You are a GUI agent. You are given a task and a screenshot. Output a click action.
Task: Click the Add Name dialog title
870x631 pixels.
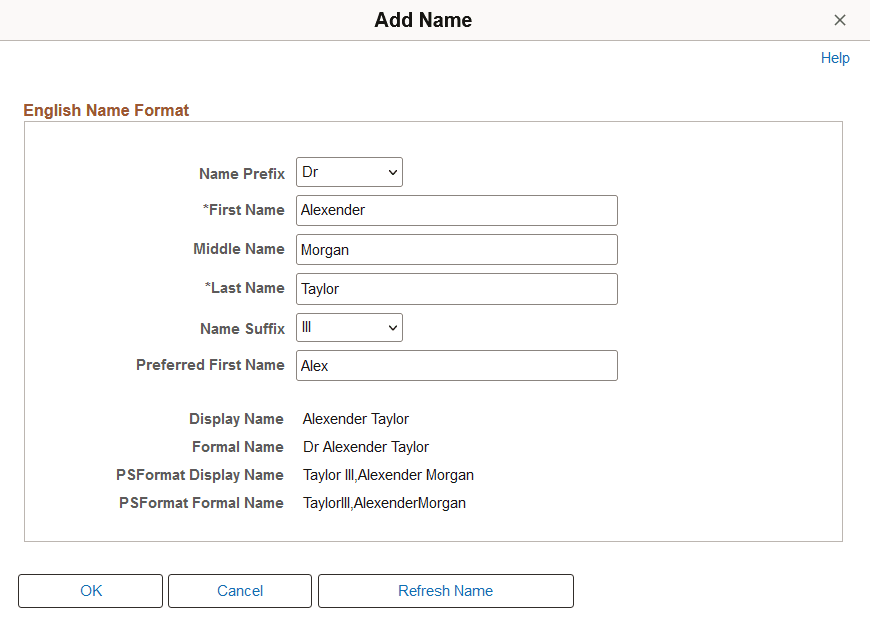tap(423, 20)
